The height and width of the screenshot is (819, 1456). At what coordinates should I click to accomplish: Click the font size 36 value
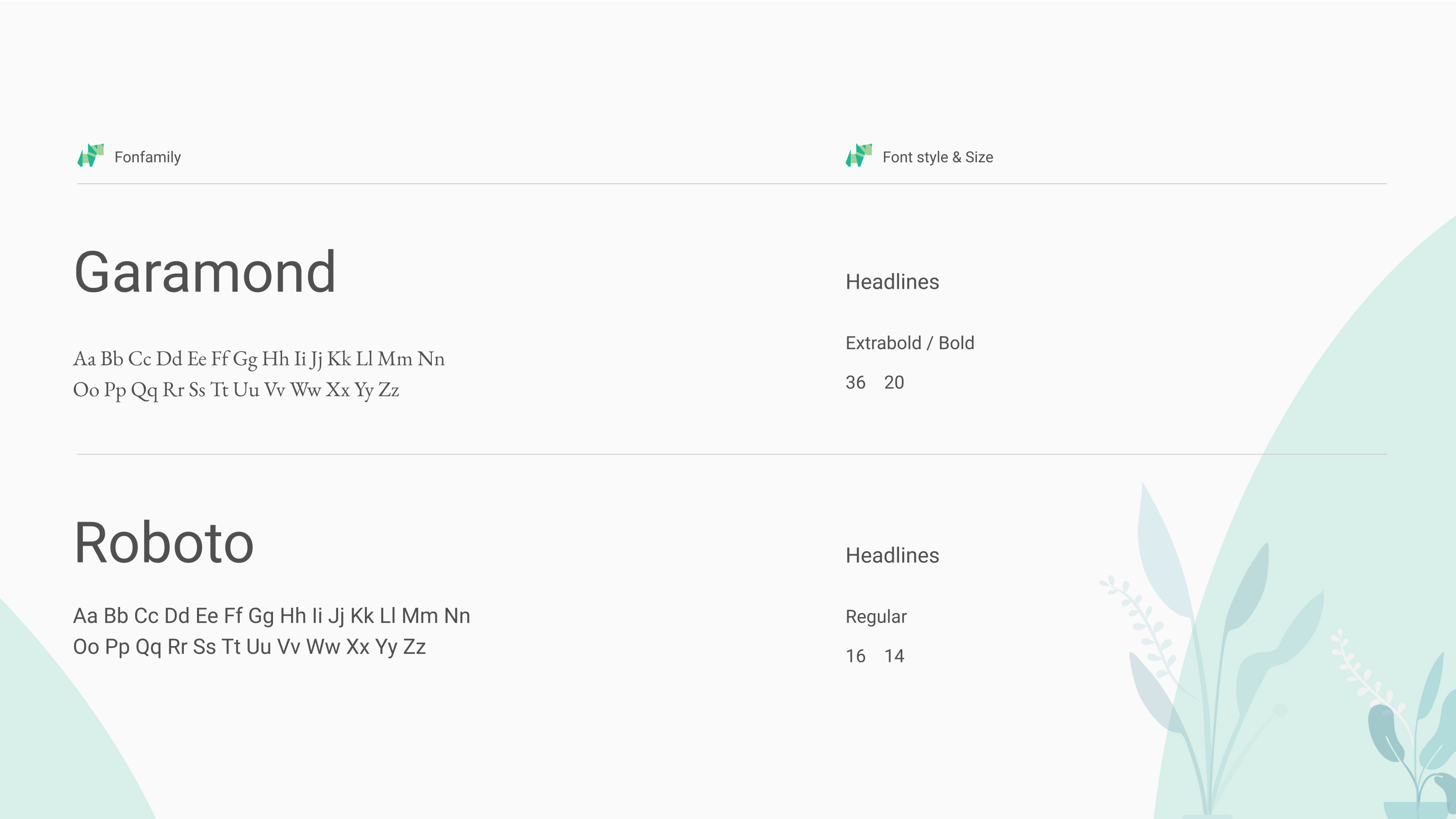pyautogui.click(x=855, y=382)
